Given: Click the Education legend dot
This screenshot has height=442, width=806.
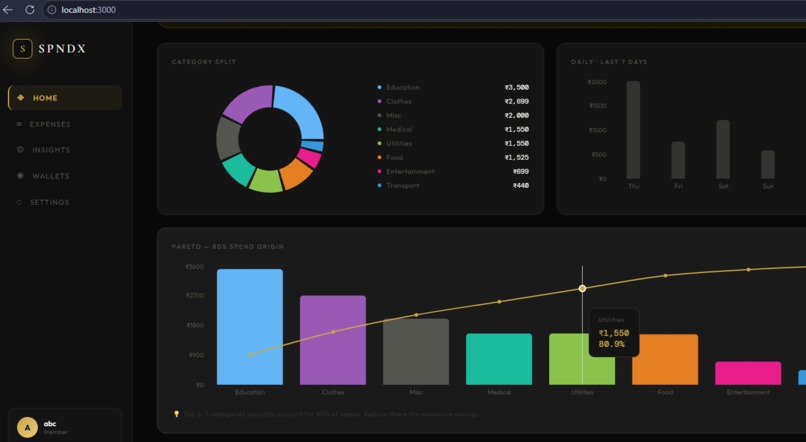Looking at the screenshot, I should [379, 87].
